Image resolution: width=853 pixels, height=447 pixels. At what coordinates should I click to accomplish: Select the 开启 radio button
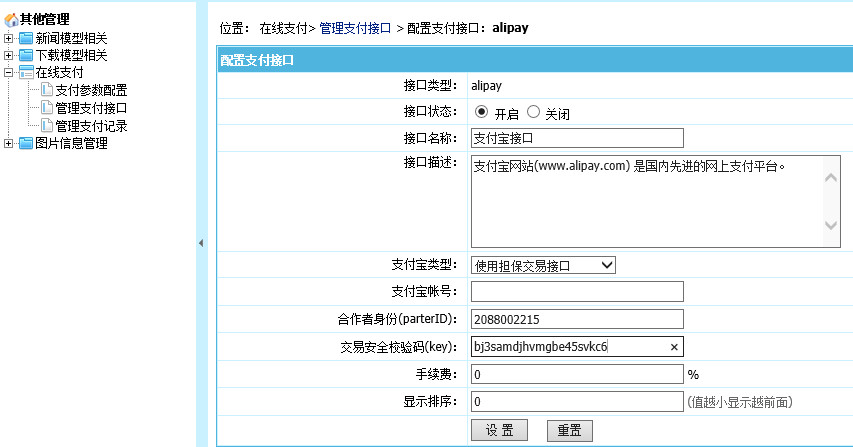pyautogui.click(x=481, y=113)
